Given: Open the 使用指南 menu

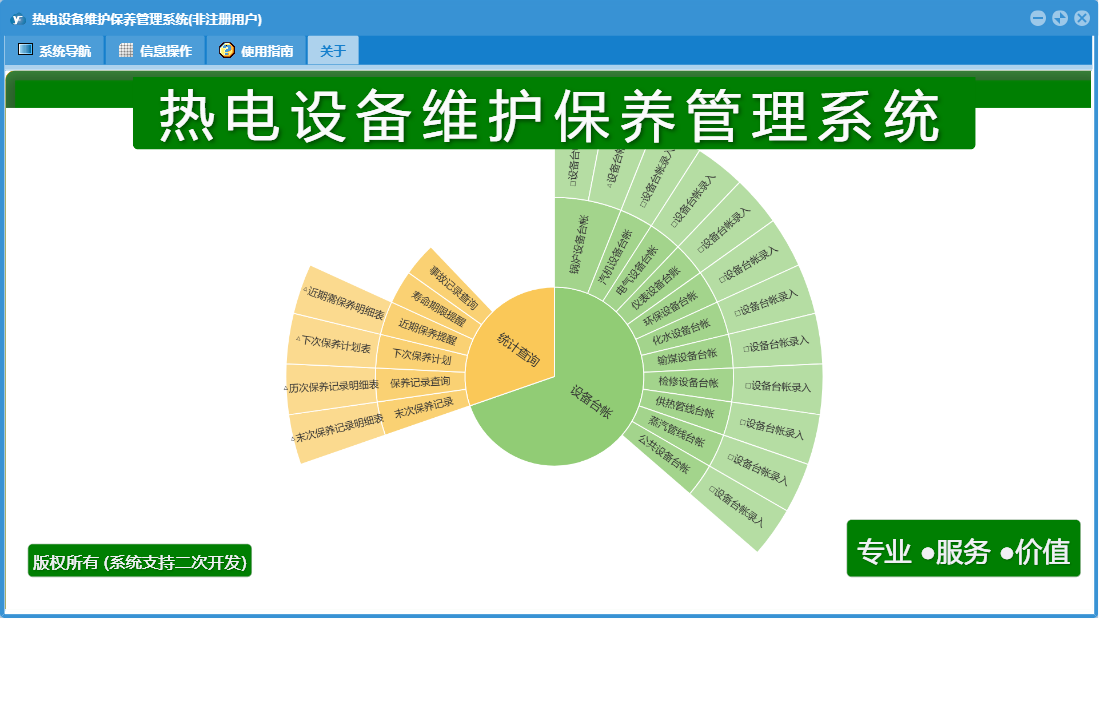Looking at the screenshot, I should [257, 50].
